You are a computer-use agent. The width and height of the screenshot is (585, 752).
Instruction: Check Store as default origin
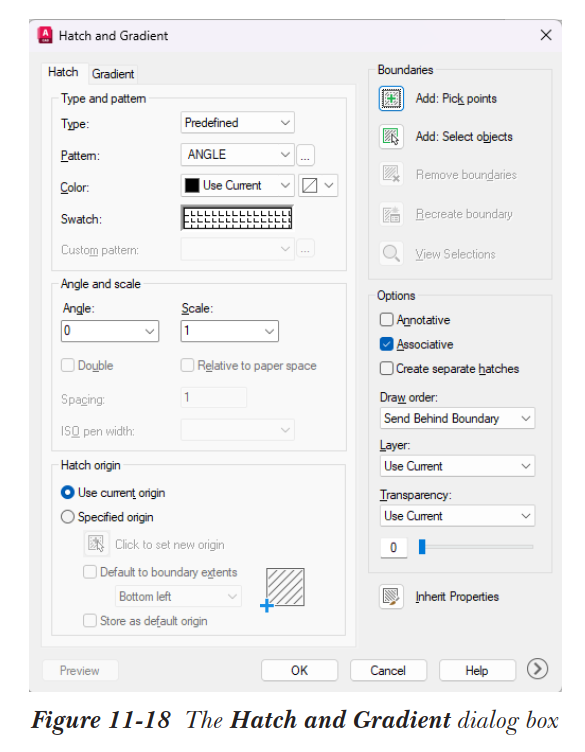(90, 621)
